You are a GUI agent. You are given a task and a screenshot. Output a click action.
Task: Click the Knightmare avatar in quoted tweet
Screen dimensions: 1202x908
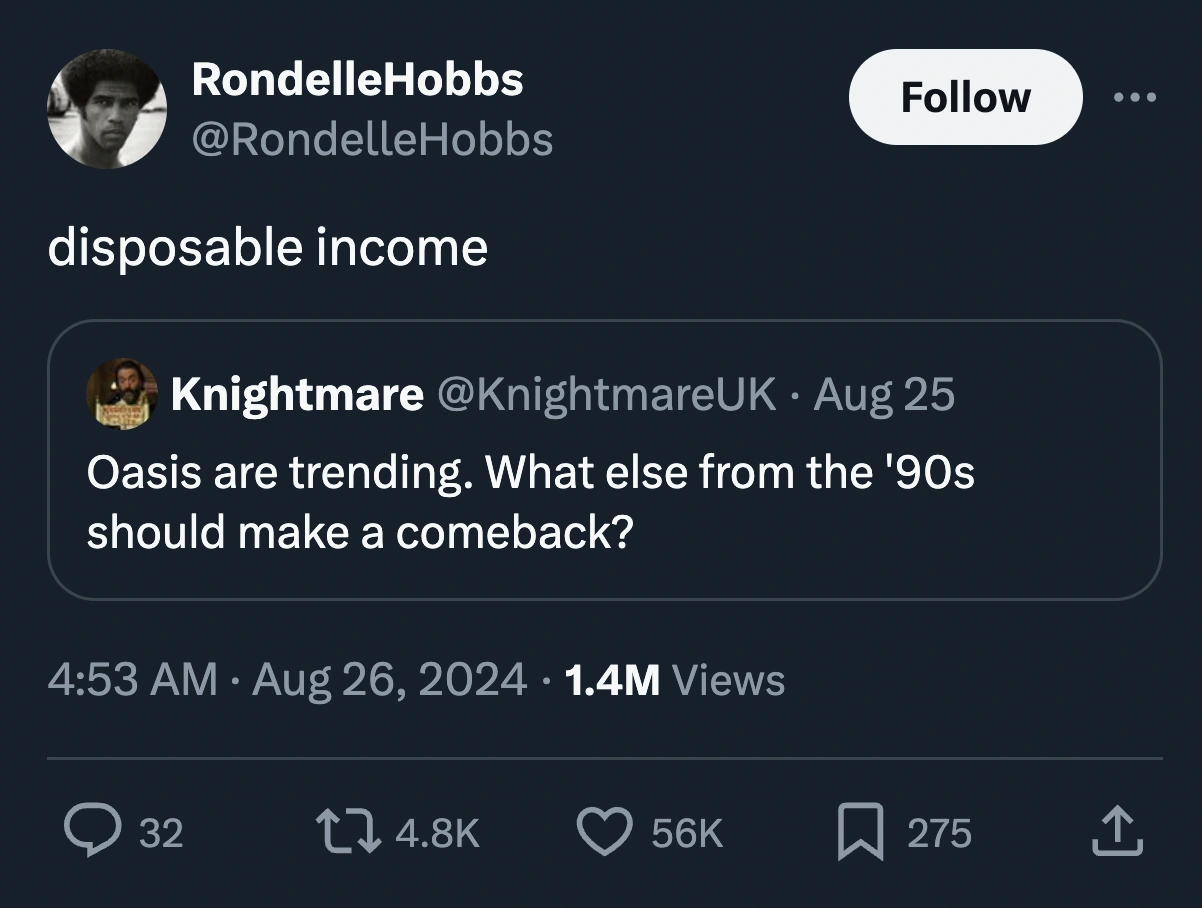point(121,394)
